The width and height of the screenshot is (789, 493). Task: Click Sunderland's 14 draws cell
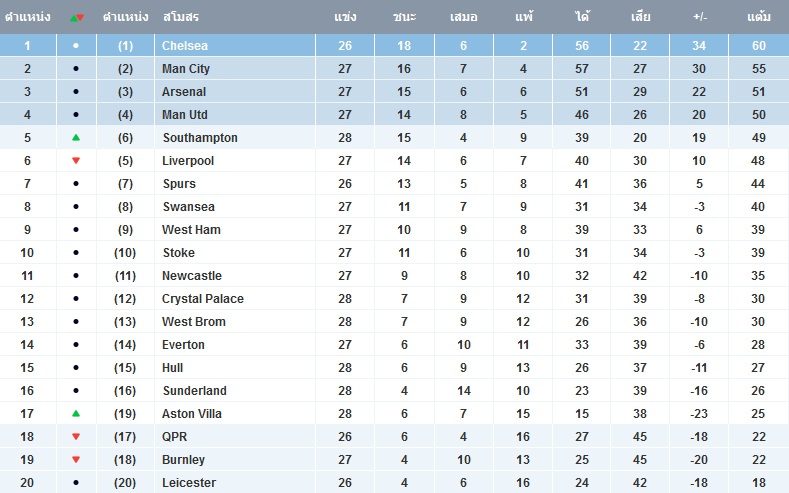click(464, 391)
